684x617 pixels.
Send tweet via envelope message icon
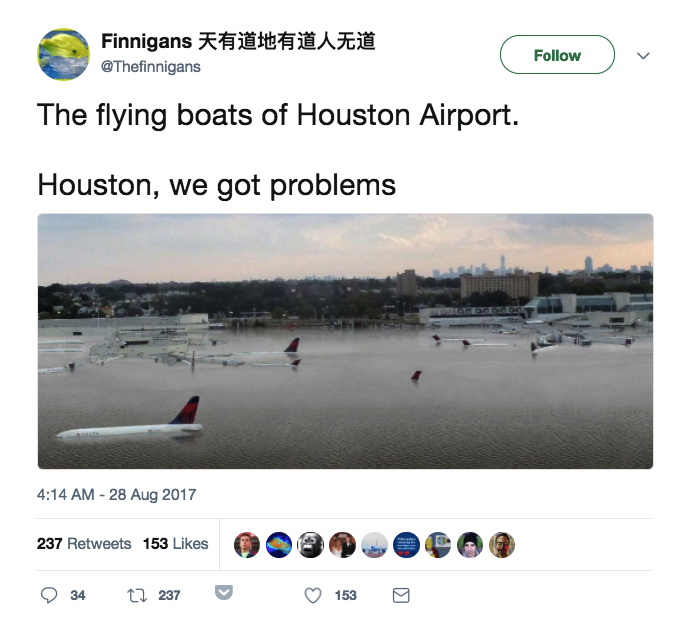point(401,595)
